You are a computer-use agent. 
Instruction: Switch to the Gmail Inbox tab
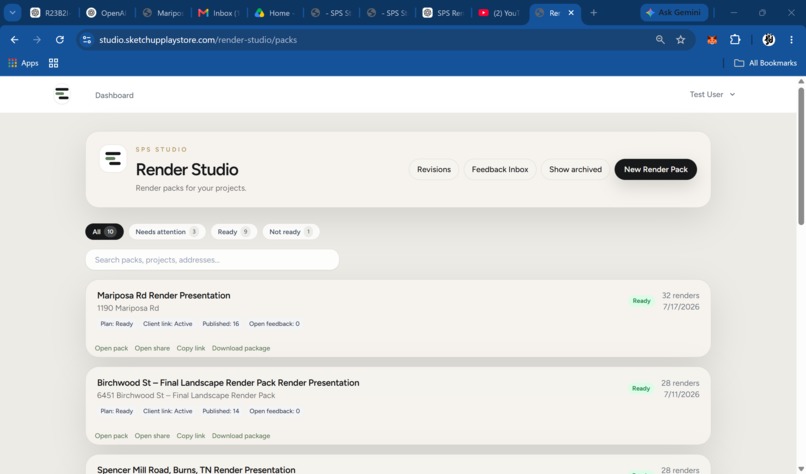coord(219,13)
